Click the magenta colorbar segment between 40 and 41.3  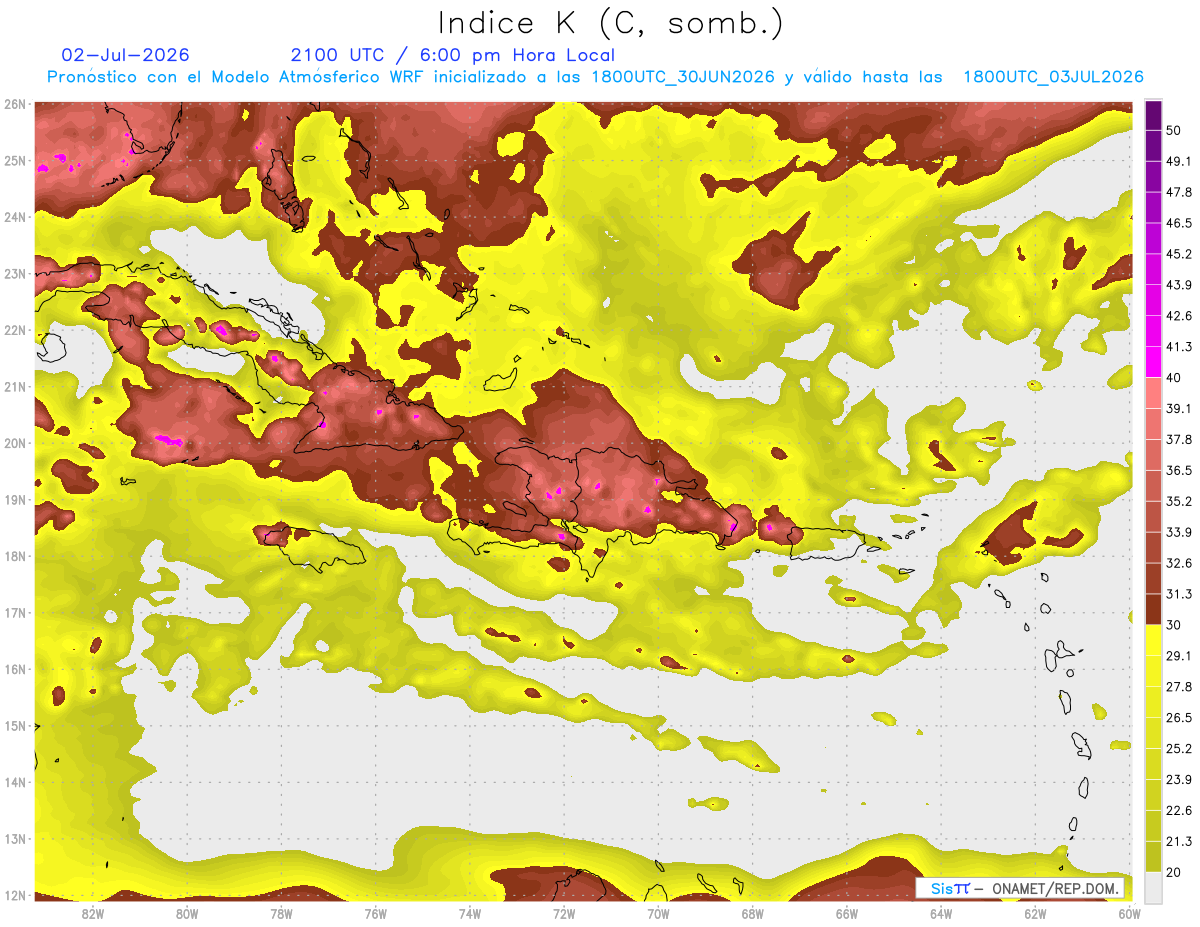pos(1153,362)
